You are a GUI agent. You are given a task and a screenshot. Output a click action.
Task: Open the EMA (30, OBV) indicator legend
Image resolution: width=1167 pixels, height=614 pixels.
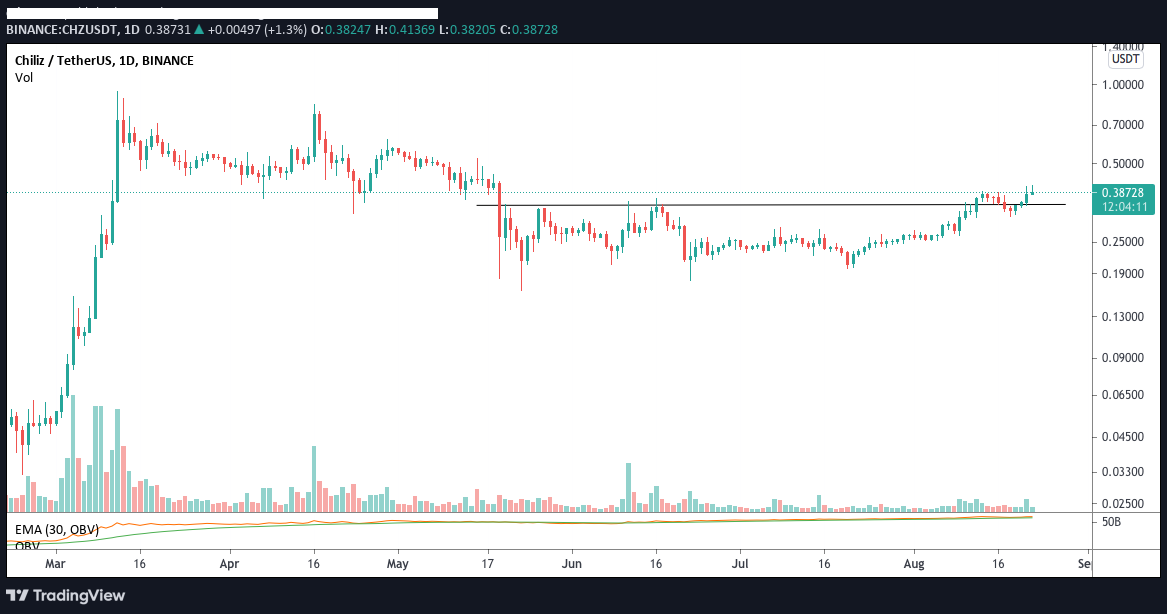pos(57,530)
